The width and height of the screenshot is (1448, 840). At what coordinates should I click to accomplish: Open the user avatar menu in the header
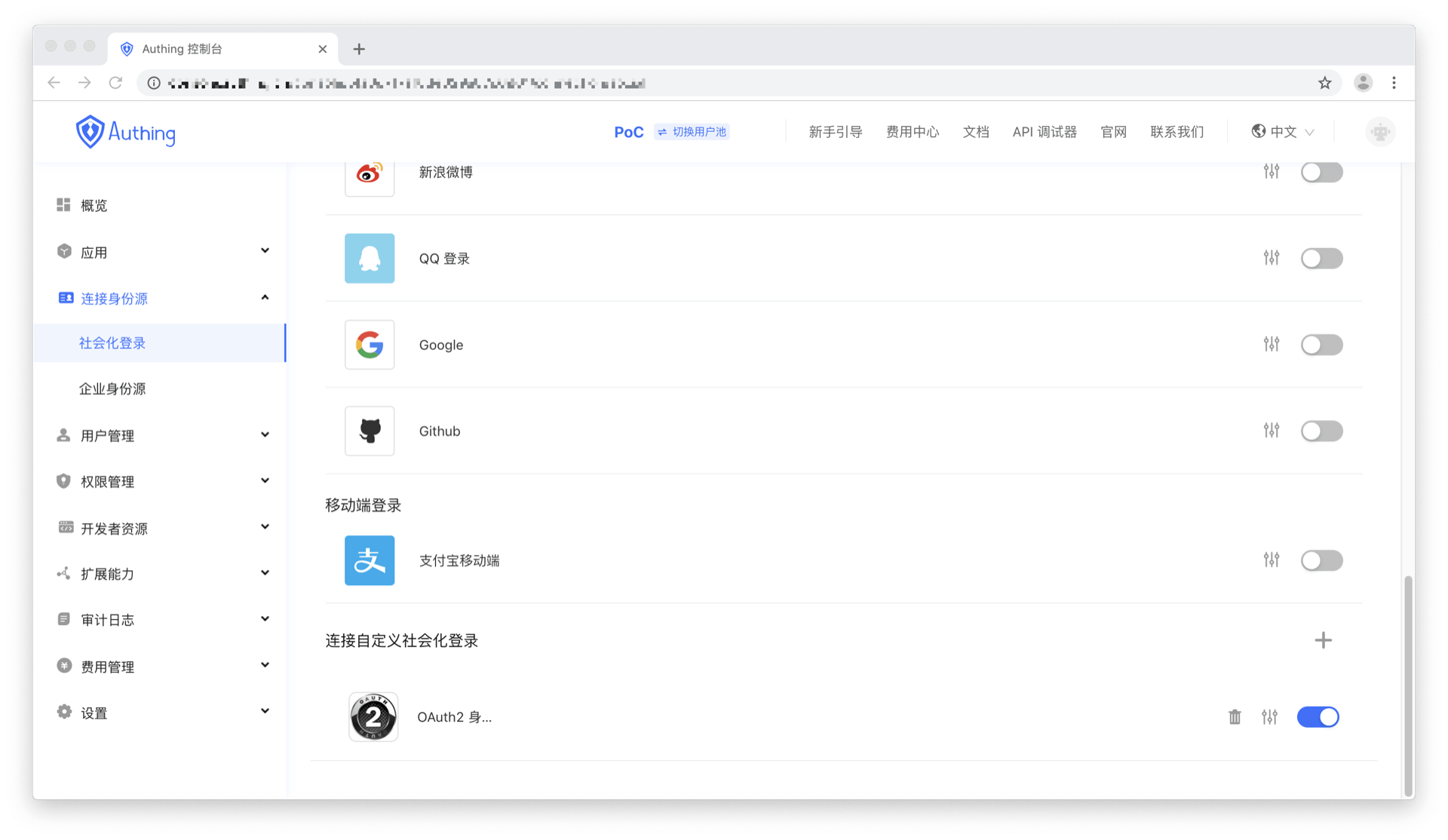[x=1380, y=132]
